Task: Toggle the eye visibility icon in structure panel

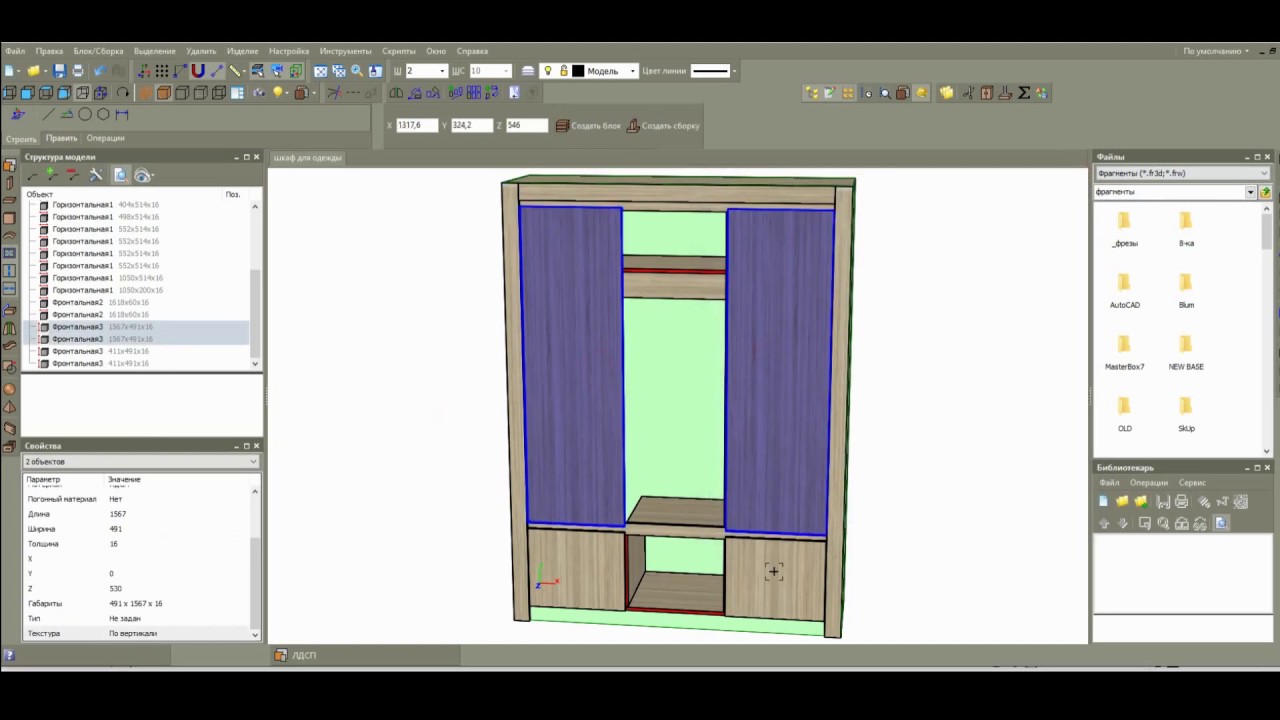Action: (x=143, y=175)
